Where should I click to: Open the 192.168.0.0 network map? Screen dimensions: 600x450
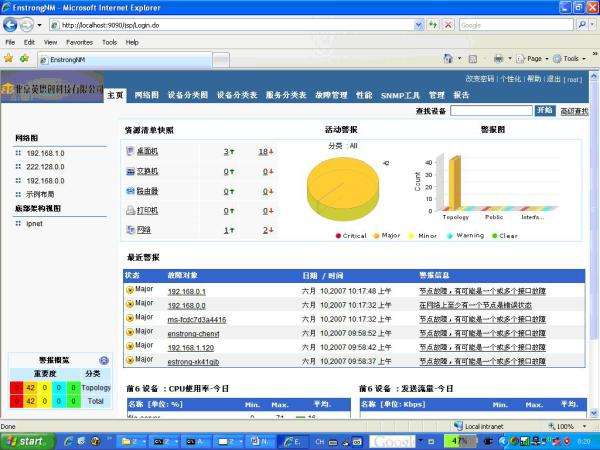[x=45, y=181]
